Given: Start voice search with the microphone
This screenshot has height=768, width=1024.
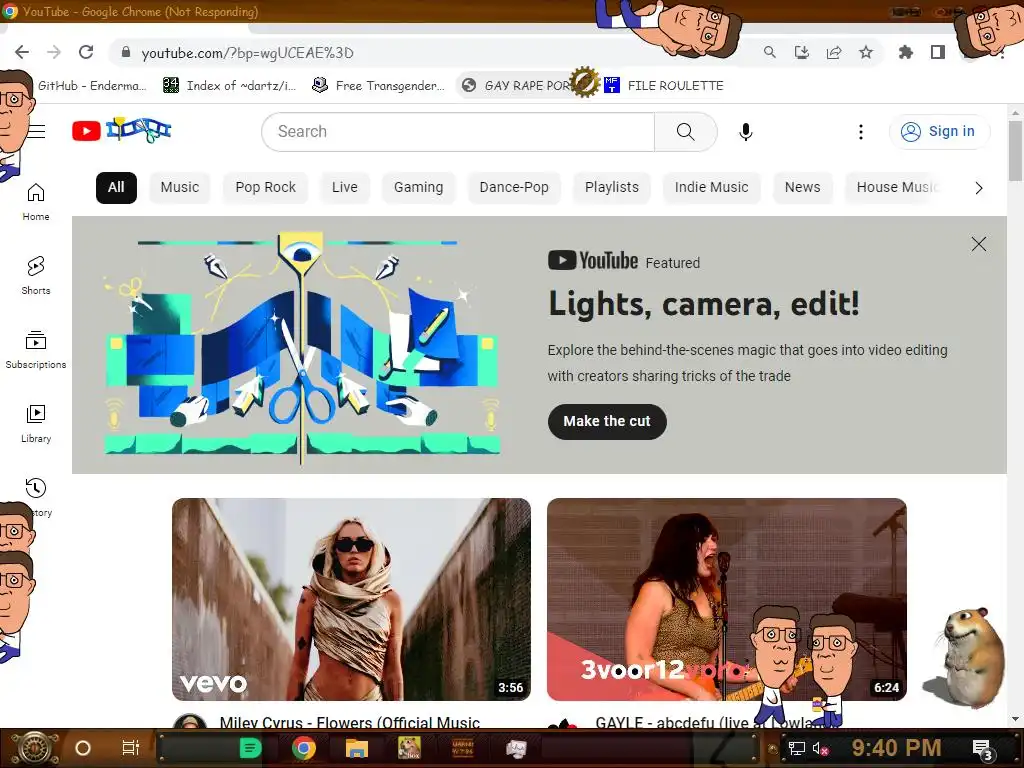Looking at the screenshot, I should (x=746, y=131).
